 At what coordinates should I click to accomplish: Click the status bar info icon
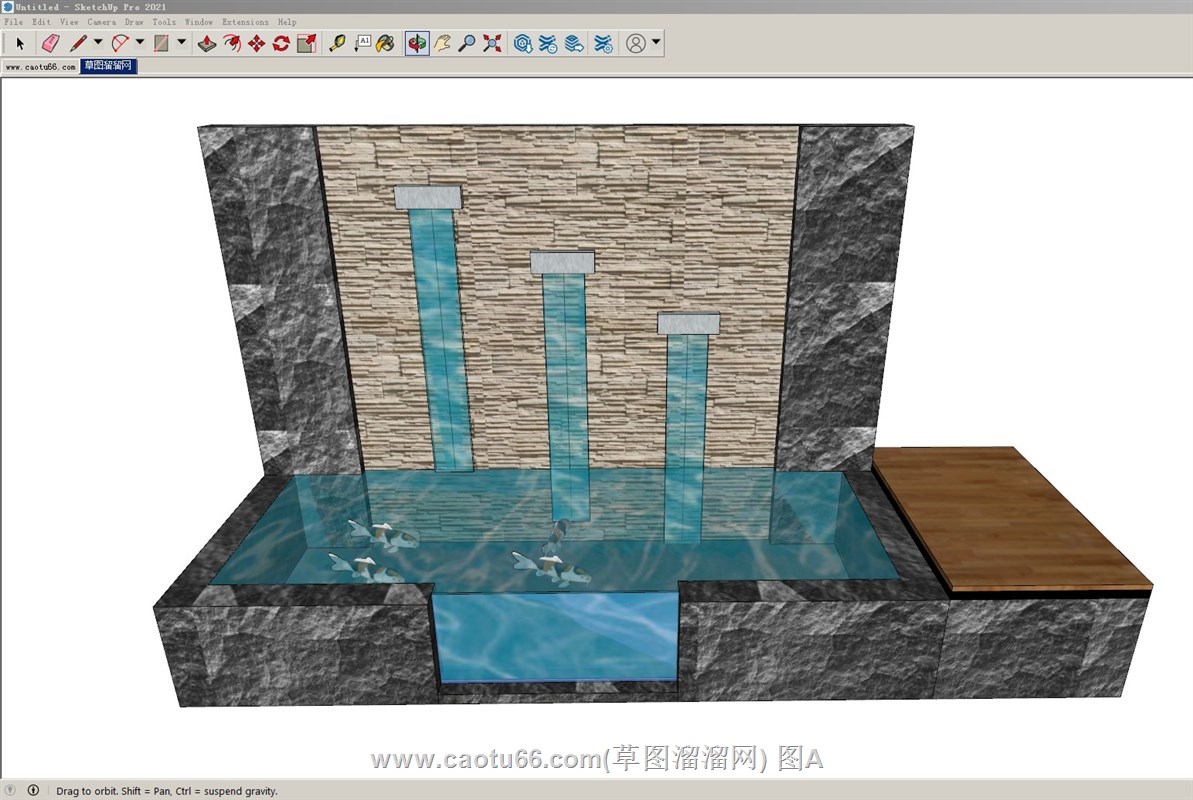(x=33, y=790)
